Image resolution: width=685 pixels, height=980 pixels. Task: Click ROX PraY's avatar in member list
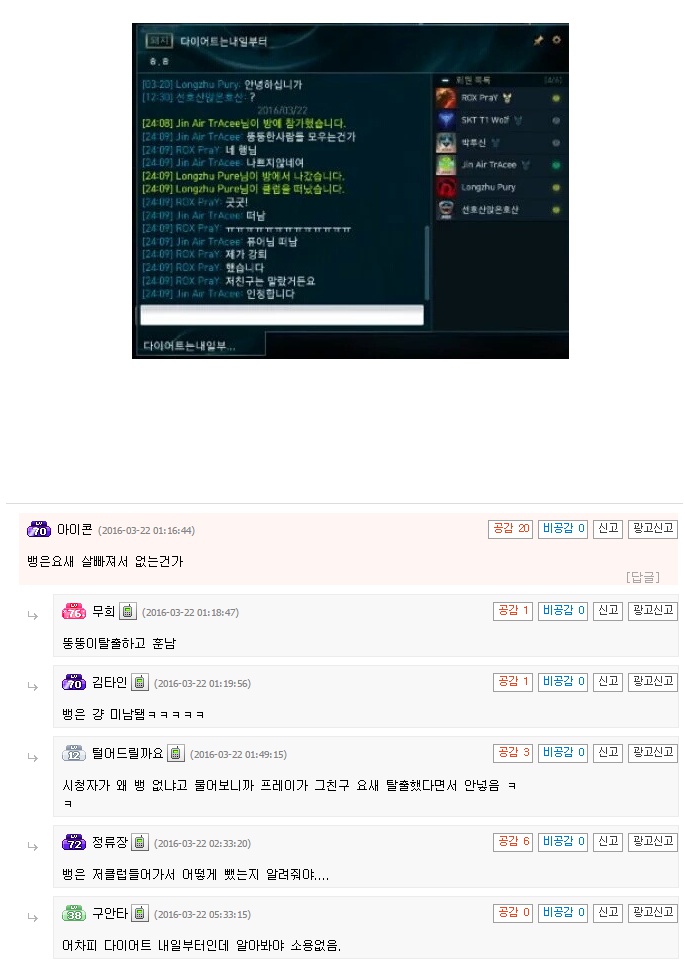(x=446, y=98)
